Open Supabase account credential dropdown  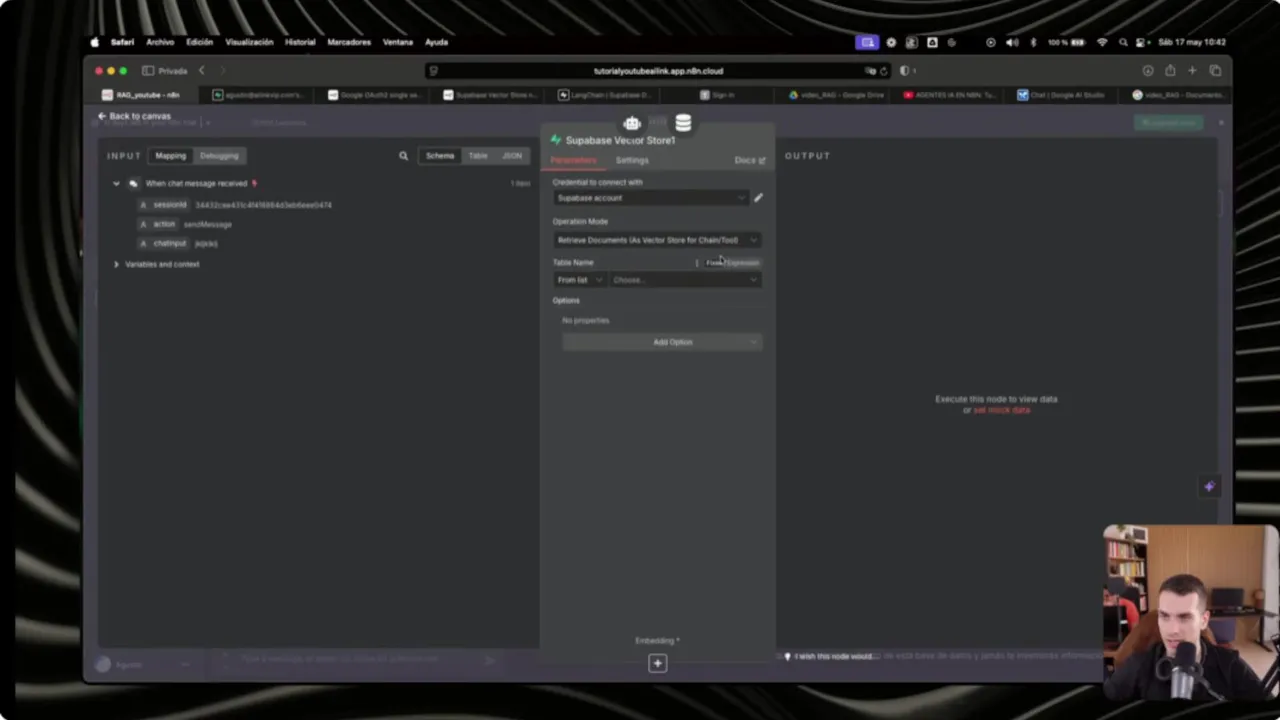[x=651, y=198]
